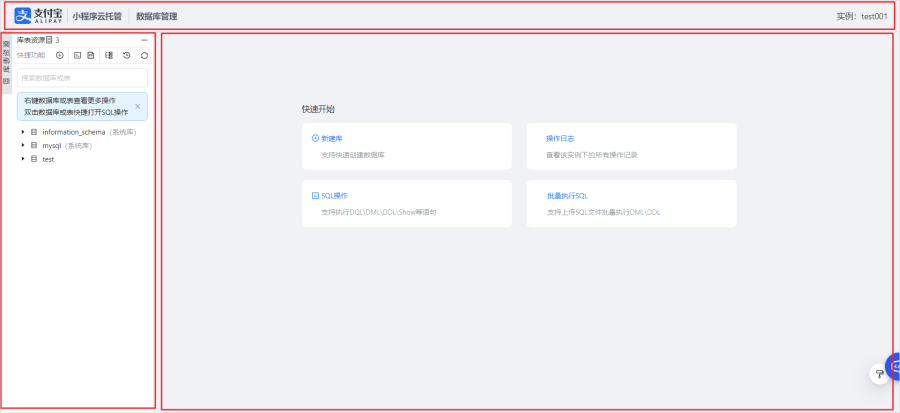Image resolution: width=900 pixels, height=413 pixels.
Task: Click 支持快速创建数据库 description text
Action: tap(353, 155)
